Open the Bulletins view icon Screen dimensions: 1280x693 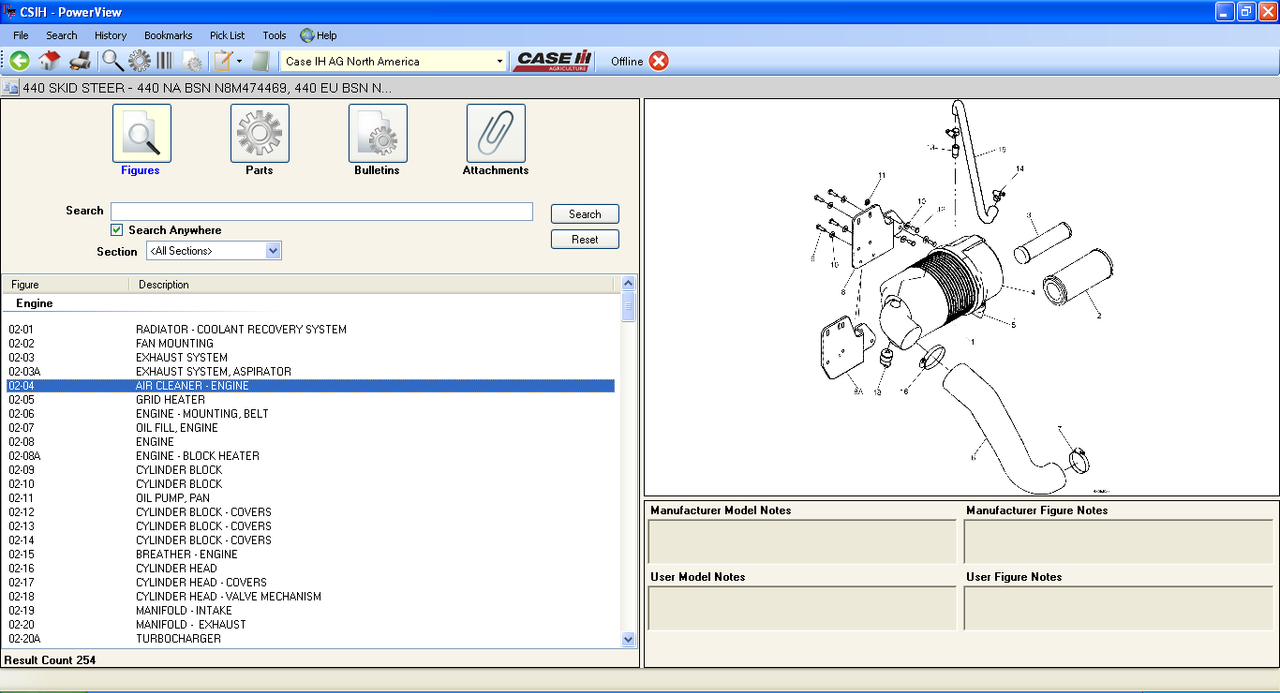377,133
